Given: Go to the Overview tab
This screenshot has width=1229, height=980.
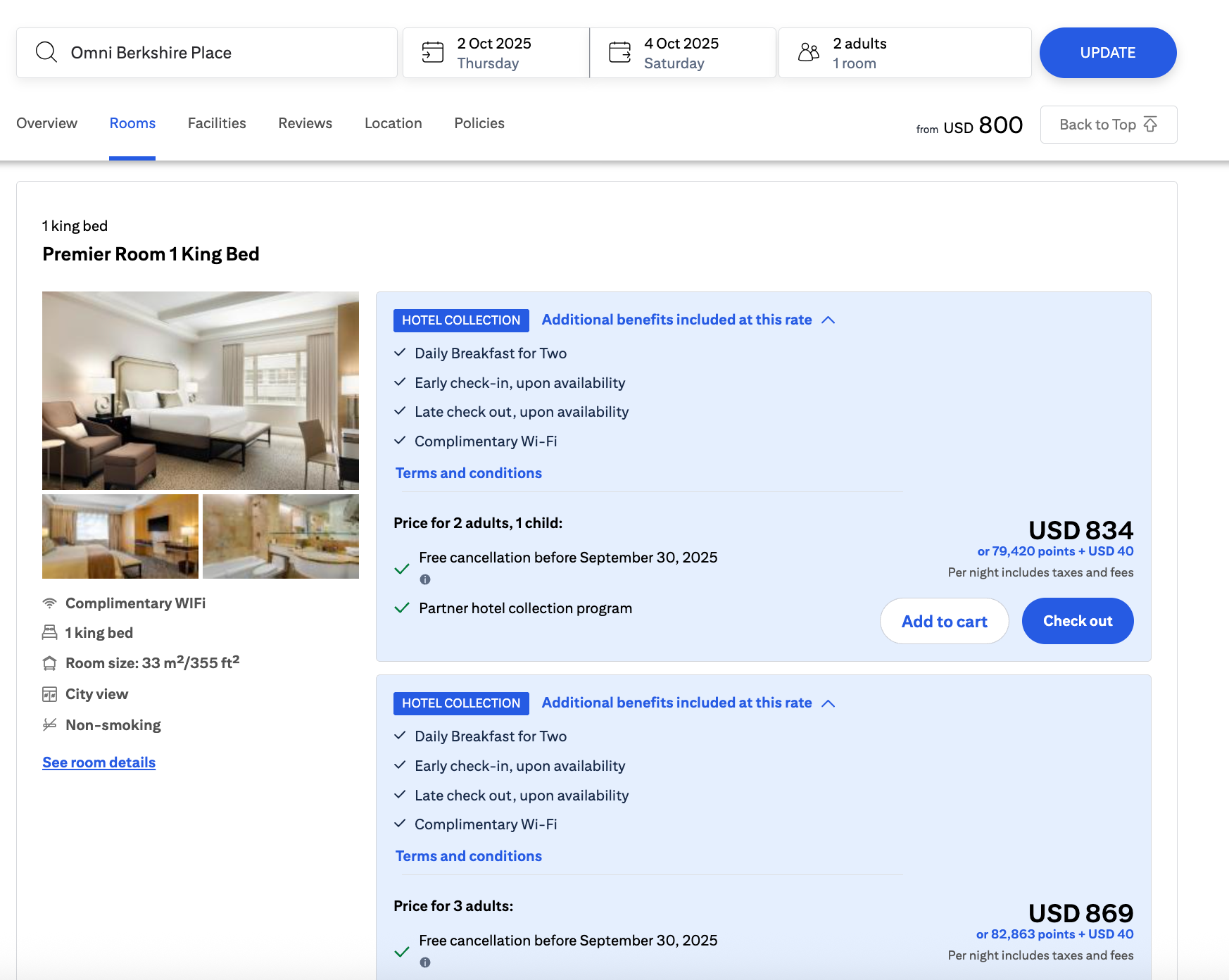Looking at the screenshot, I should click(46, 123).
